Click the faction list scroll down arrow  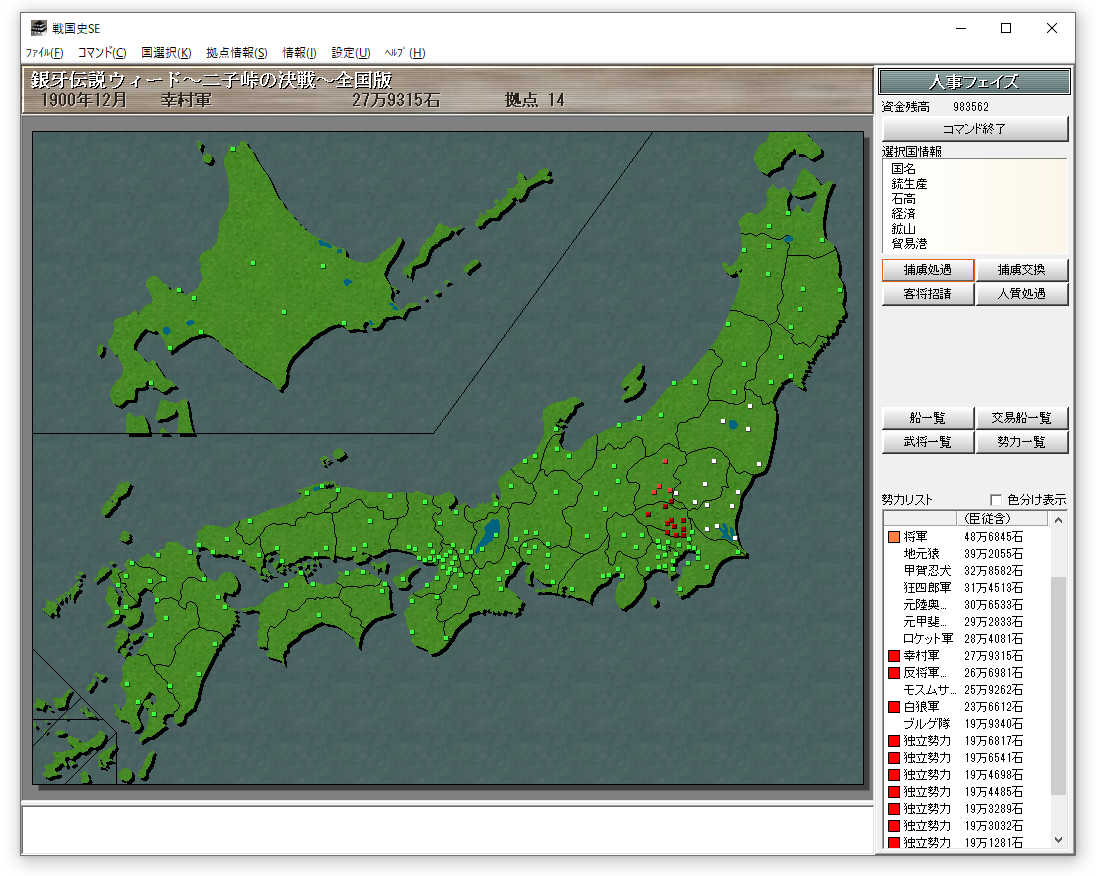click(1059, 841)
